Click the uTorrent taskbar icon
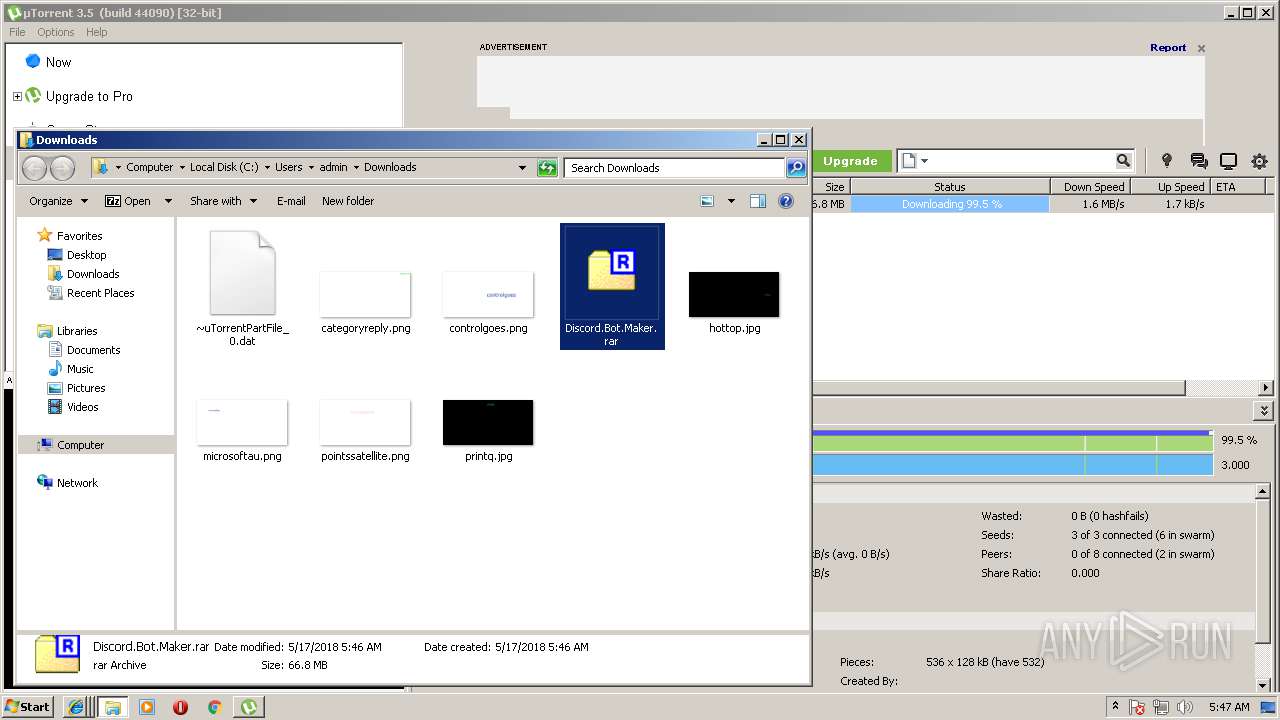 pos(249,707)
